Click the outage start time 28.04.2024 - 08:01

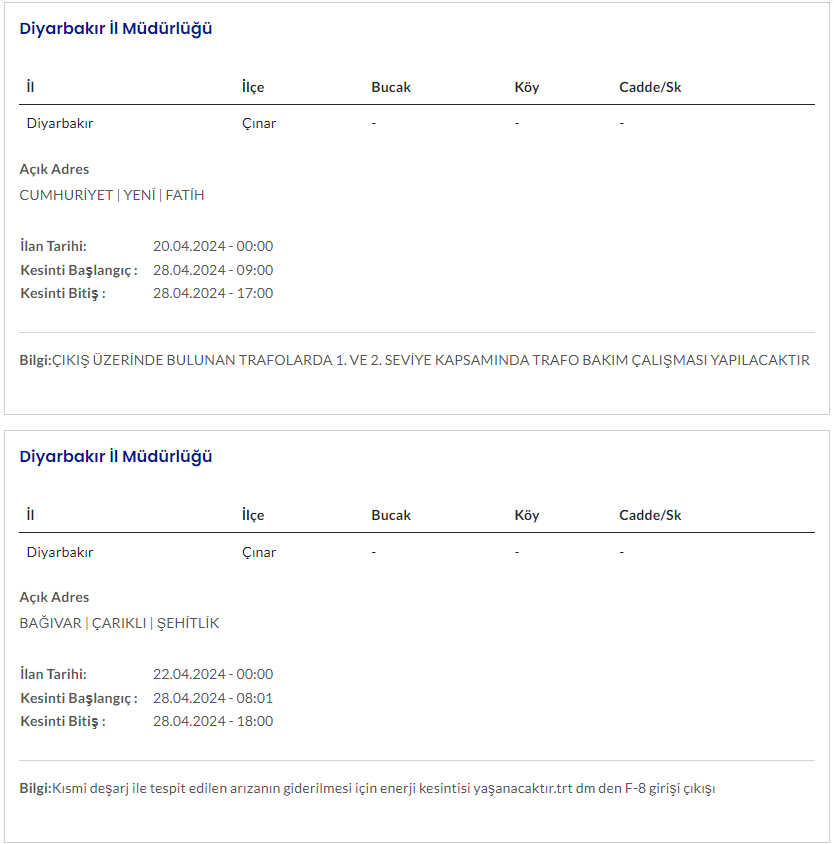pos(213,698)
